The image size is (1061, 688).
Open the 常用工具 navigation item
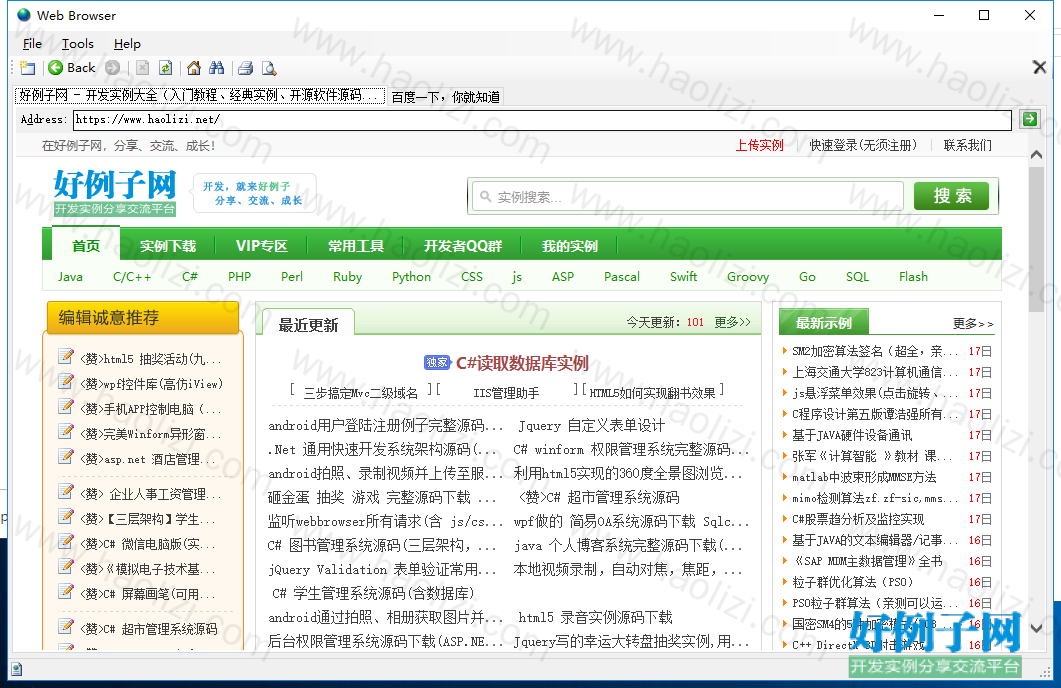point(356,246)
